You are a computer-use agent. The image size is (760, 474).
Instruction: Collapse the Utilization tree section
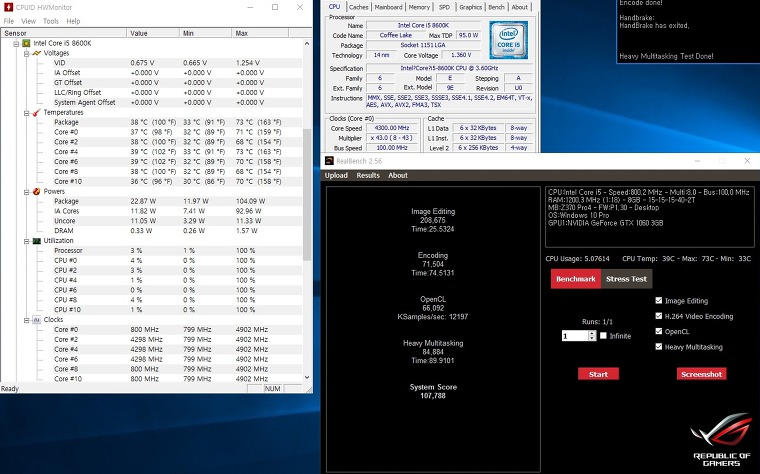[x=27, y=241]
